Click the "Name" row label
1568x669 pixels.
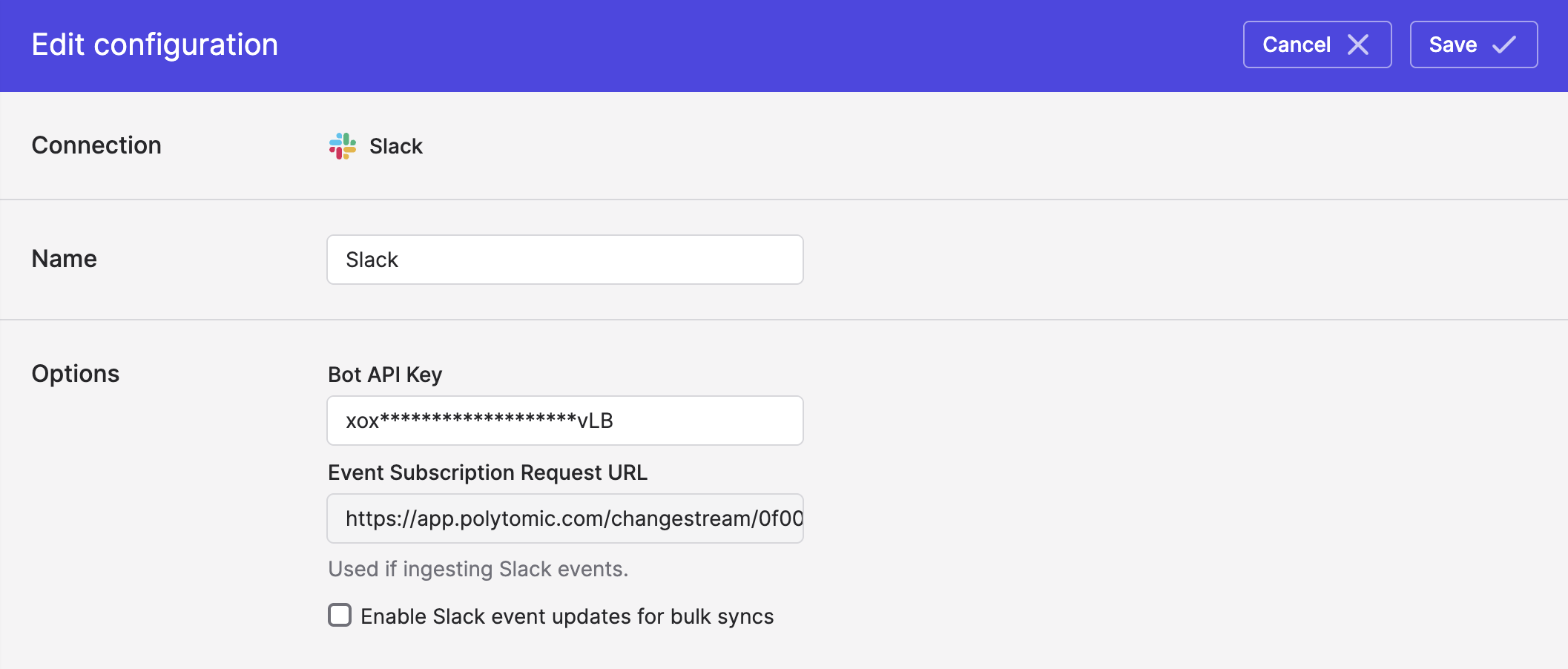pyautogui.click(x=65, y=259)
